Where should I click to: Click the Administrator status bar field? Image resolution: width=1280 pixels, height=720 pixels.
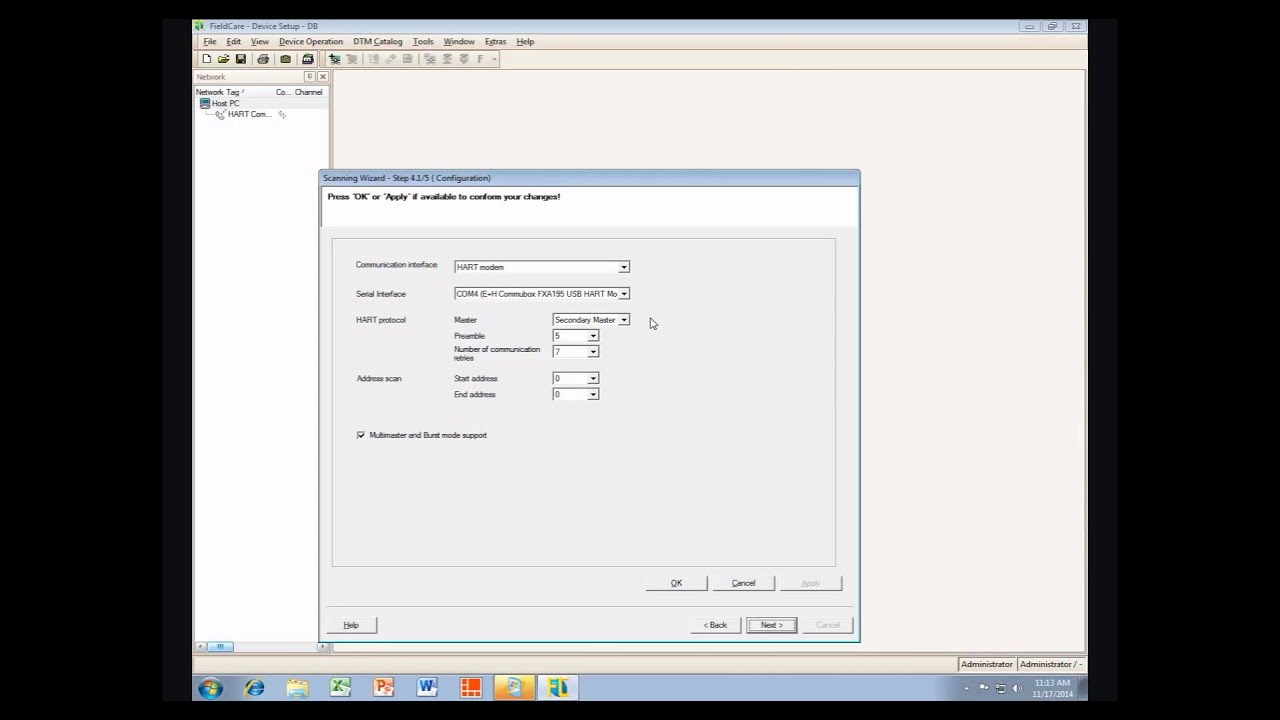(987, 664)
